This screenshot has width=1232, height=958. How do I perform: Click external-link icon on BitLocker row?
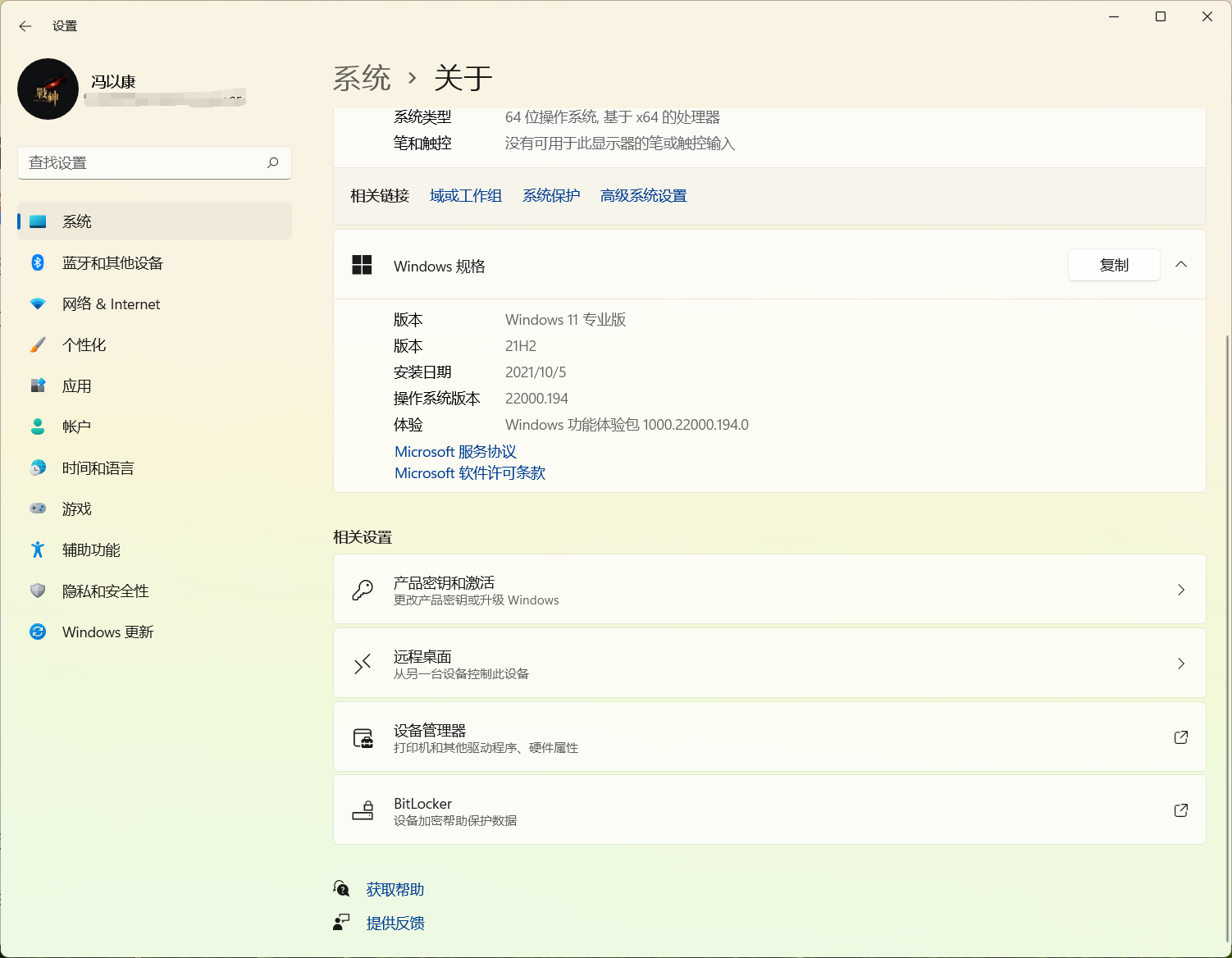click(1181, 810)
